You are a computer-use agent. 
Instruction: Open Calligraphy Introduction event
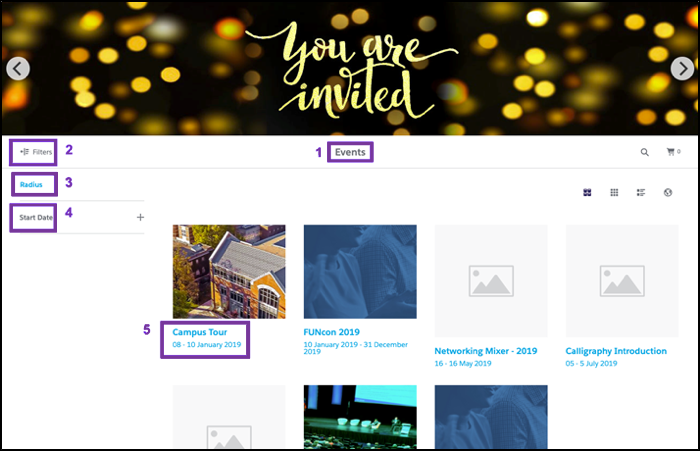click(615, 352)
